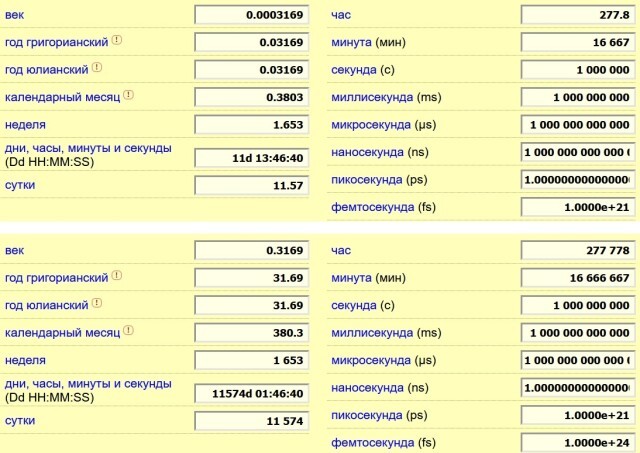Screen dimensions: 640x453
Task: Follow пикосекунда link beside 1.0000e+21
Action: 367,415
